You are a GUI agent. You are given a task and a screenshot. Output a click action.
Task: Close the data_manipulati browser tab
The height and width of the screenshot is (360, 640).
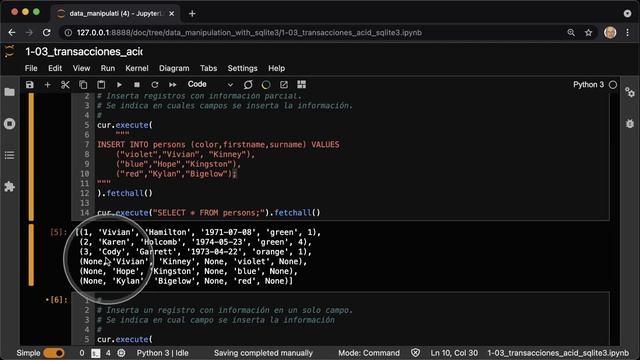171,13
